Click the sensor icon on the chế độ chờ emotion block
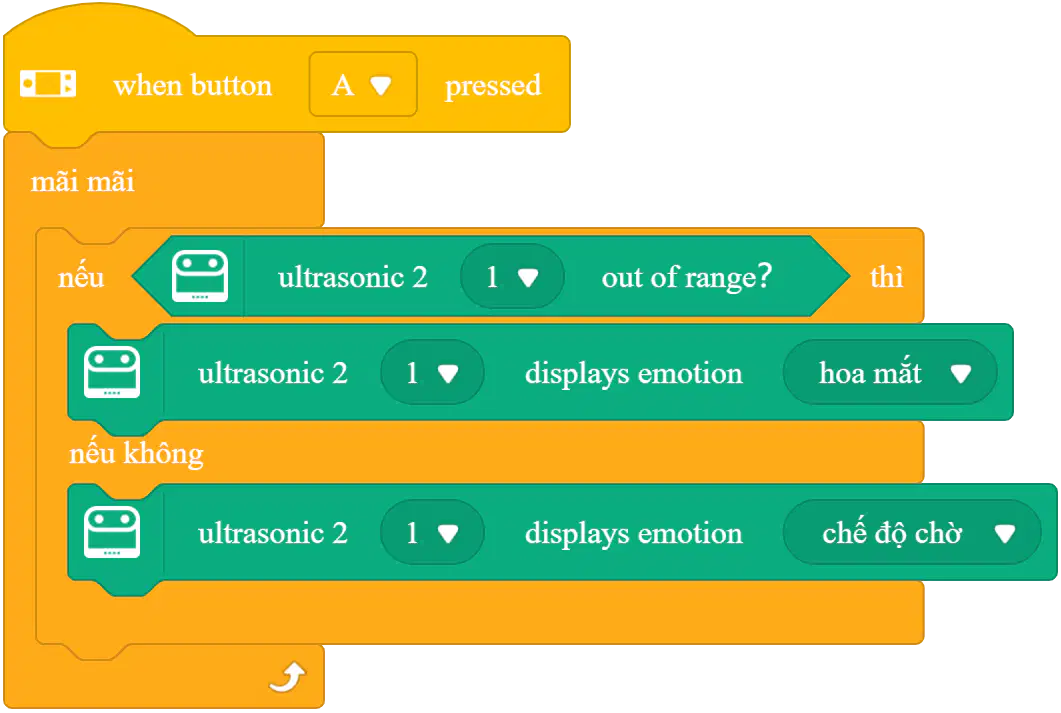The image size is (1061, 713). 112,532
